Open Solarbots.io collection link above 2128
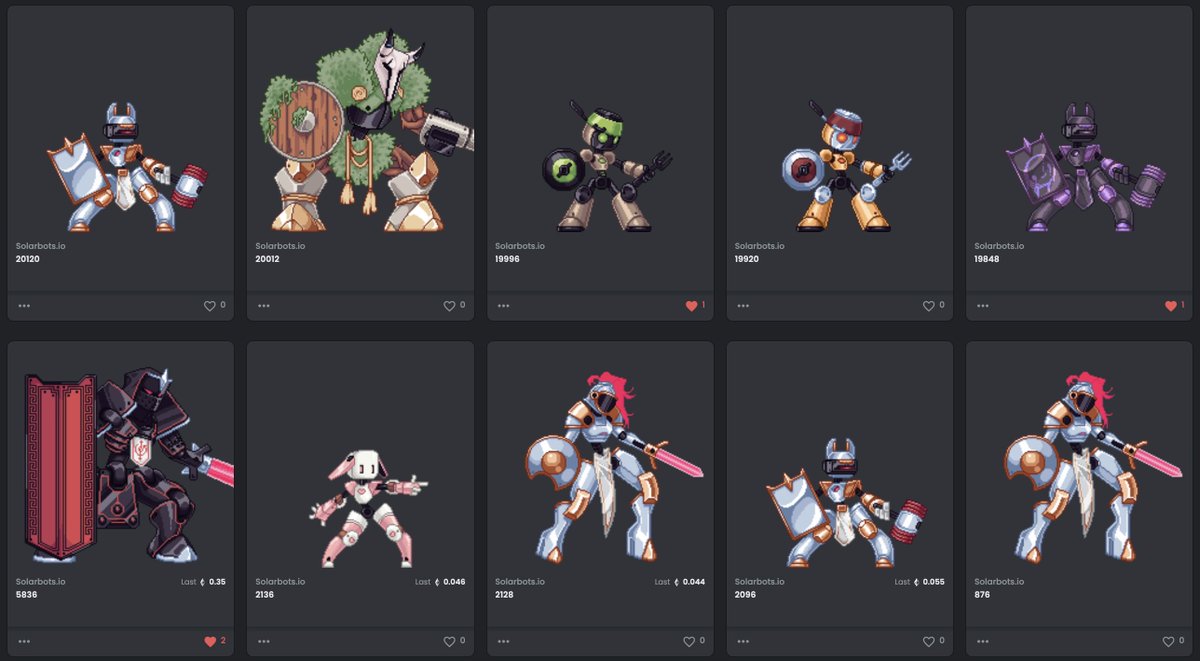1200x661 pixels. tap(520, 581)
